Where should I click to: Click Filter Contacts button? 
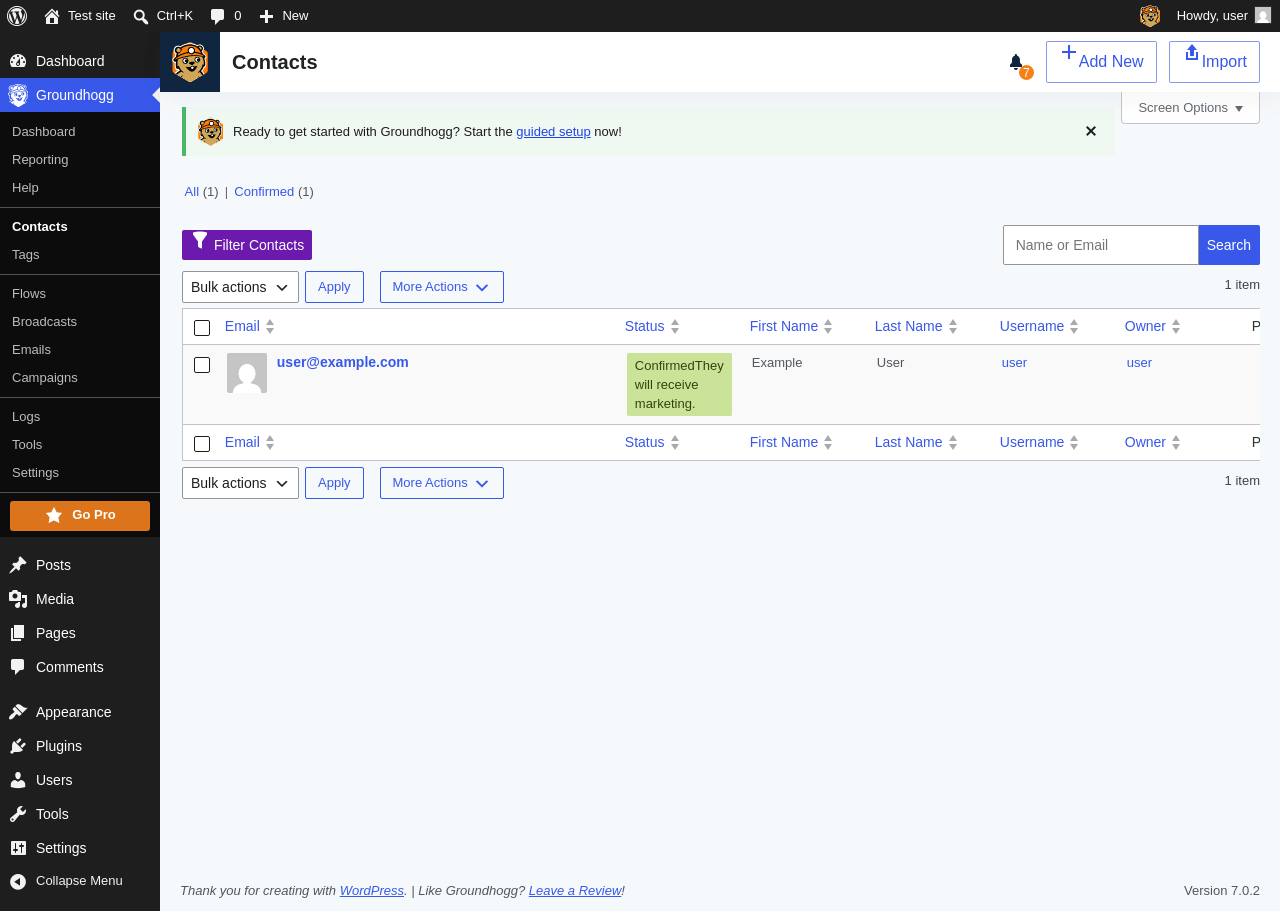coord(247,245)
